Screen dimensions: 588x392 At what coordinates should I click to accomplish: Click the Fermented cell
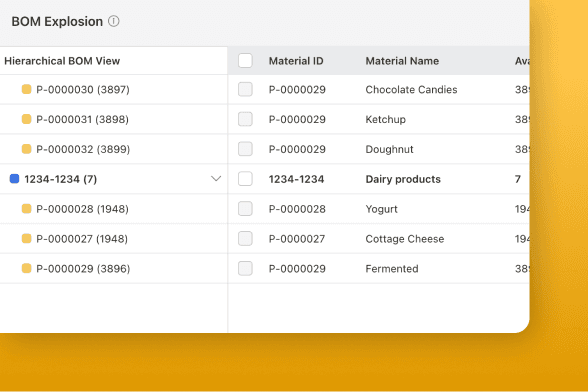392,269
